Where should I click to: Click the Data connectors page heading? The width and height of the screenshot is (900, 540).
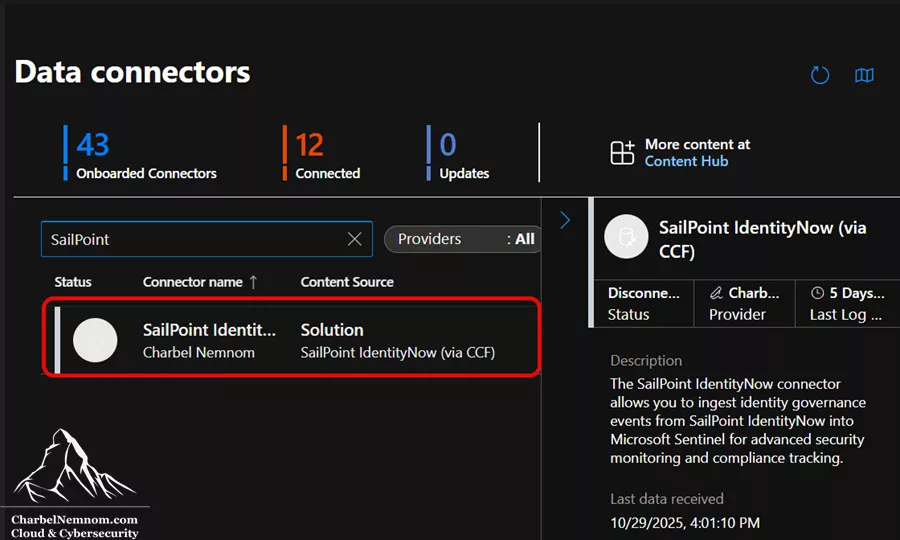tap(132, 72)
